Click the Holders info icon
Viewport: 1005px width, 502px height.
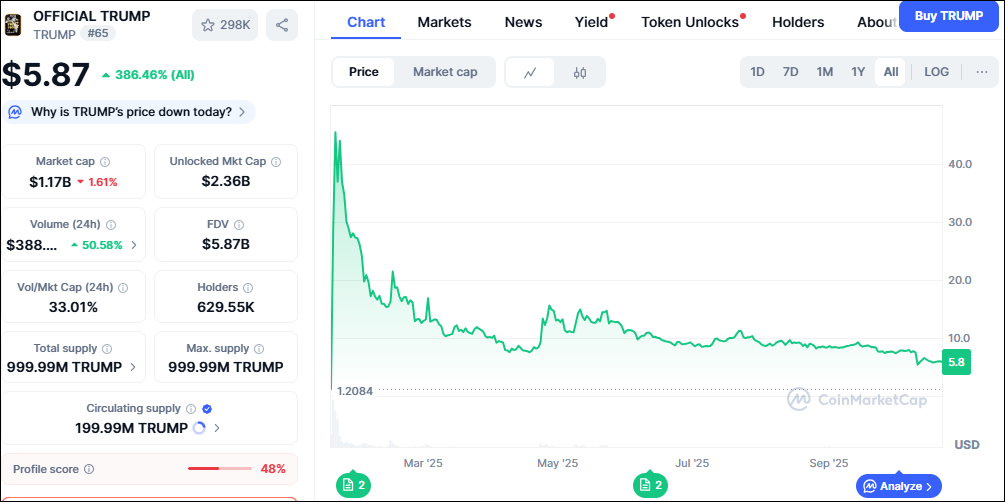248,288
